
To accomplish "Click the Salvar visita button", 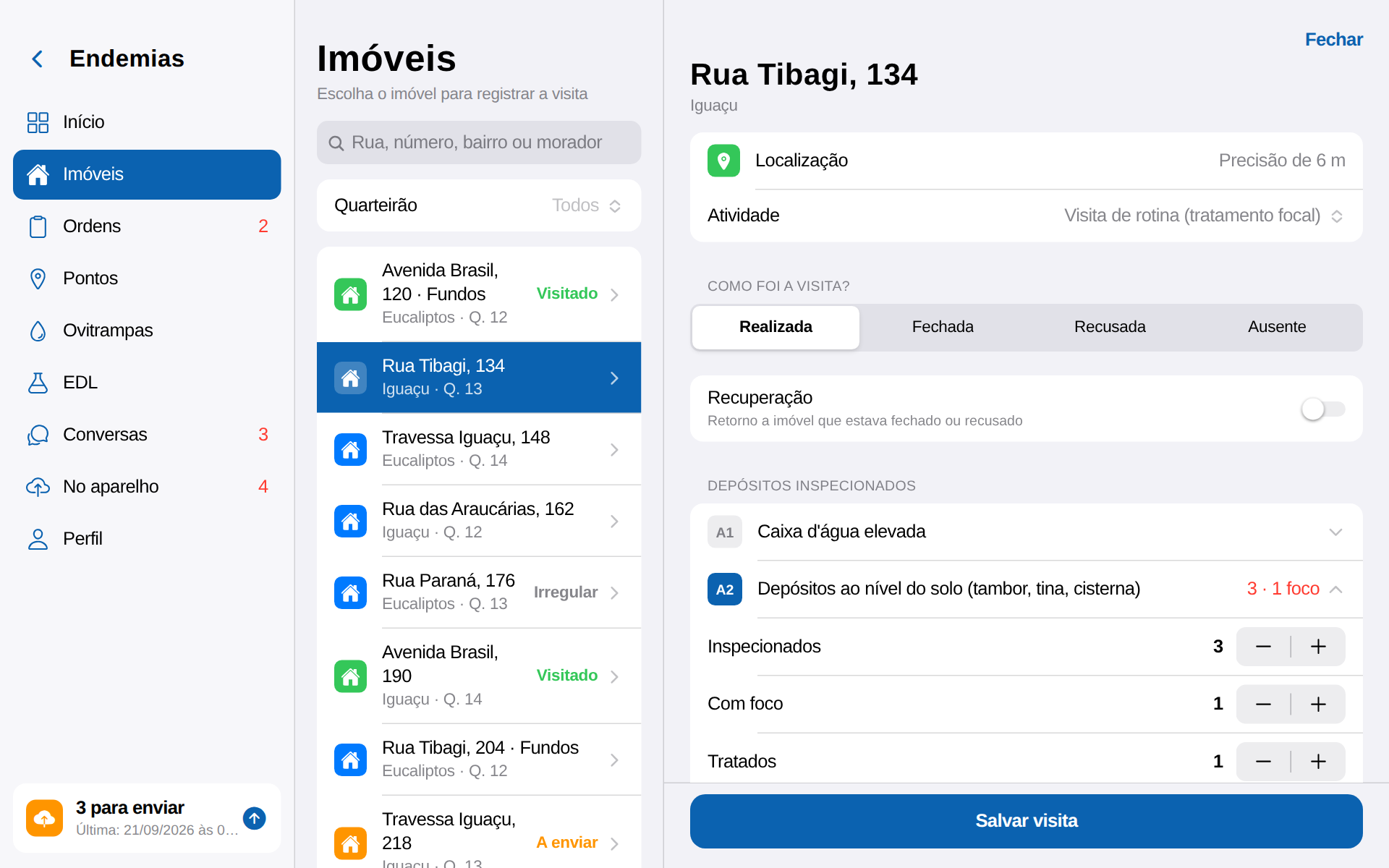I will 1027,821.
